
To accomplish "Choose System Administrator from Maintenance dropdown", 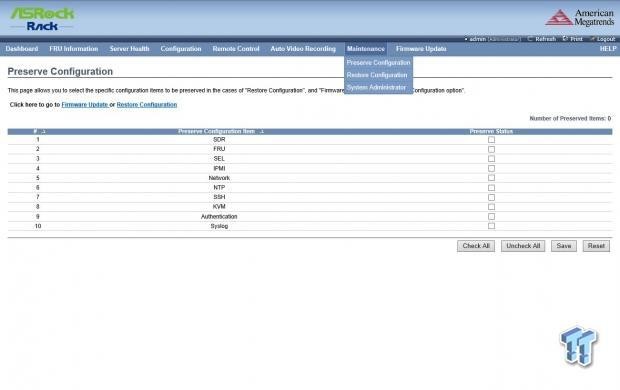I will pyautogui.click(x=376, y=87).
